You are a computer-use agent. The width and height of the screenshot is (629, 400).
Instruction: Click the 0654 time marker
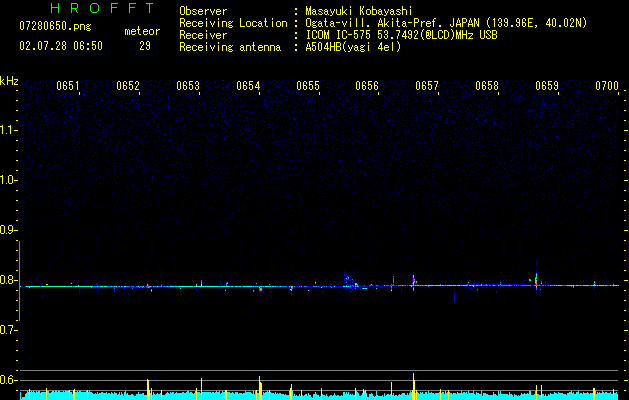[248, 86]
